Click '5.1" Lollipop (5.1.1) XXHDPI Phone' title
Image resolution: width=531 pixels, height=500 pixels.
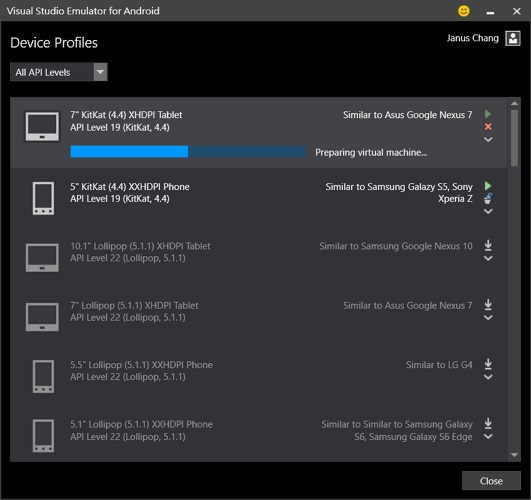tap(141, 424)
